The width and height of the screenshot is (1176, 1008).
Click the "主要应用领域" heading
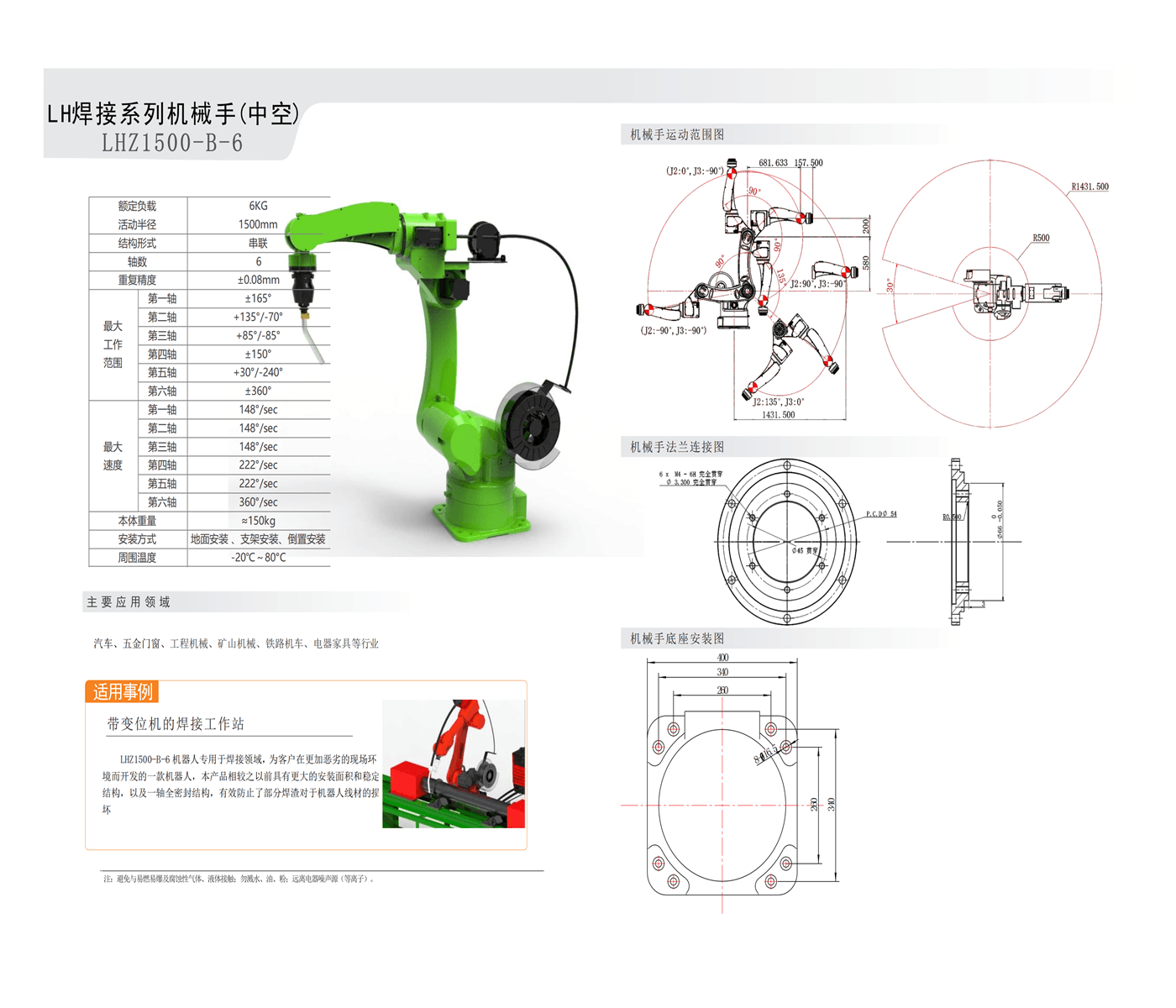coord(128,602)
